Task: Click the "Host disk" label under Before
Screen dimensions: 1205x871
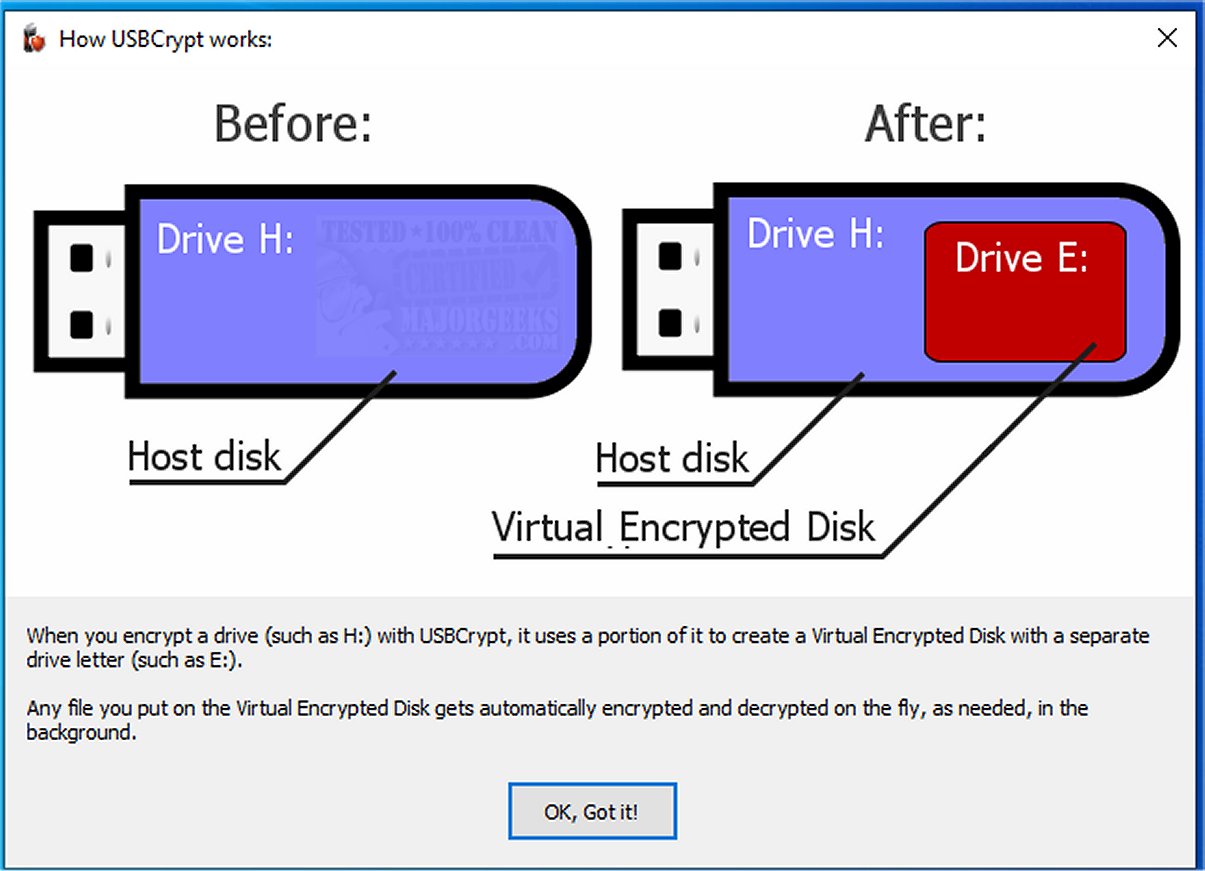Action: tap(204, 458)
